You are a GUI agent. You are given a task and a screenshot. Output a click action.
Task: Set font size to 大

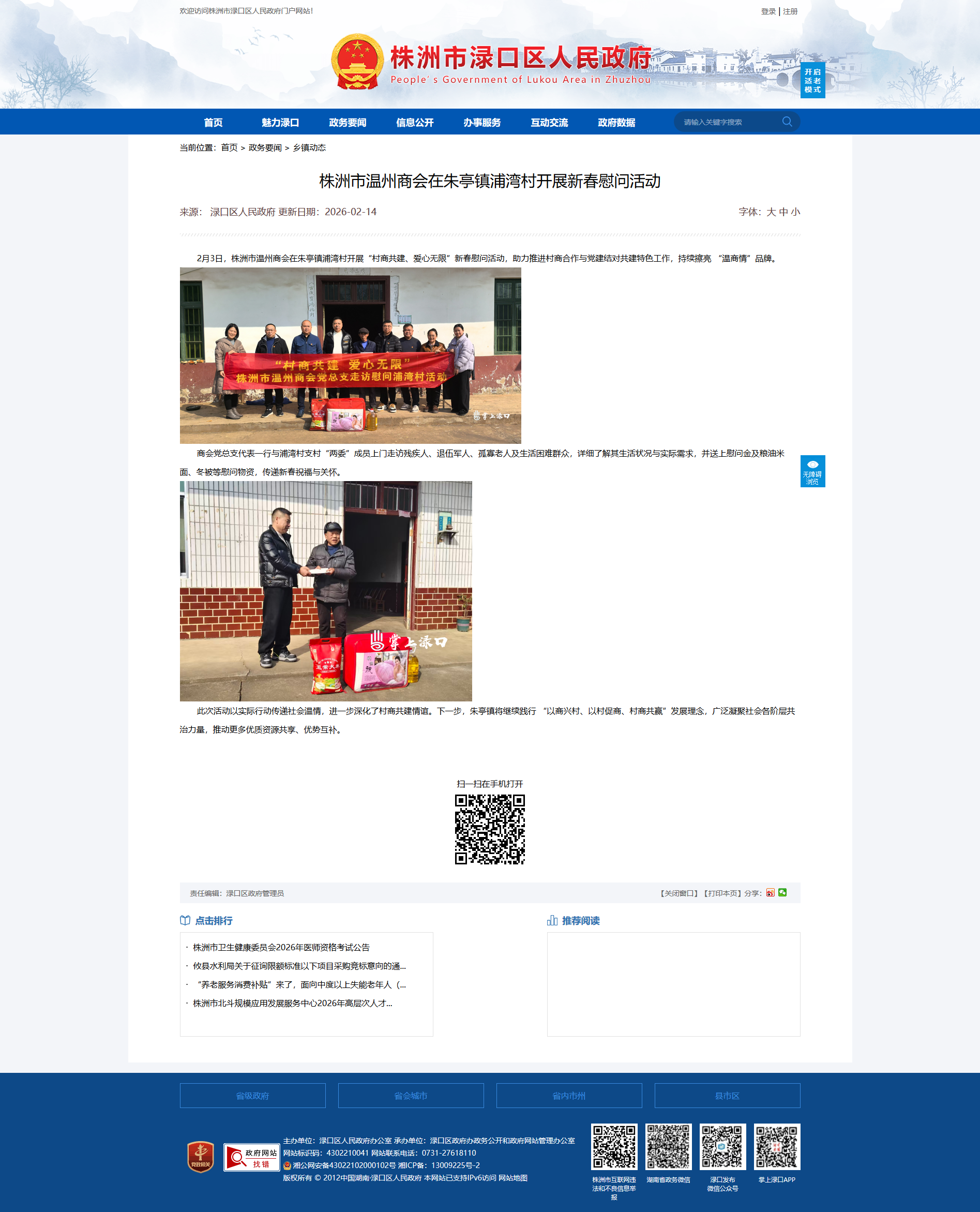(x=771, y=212)
